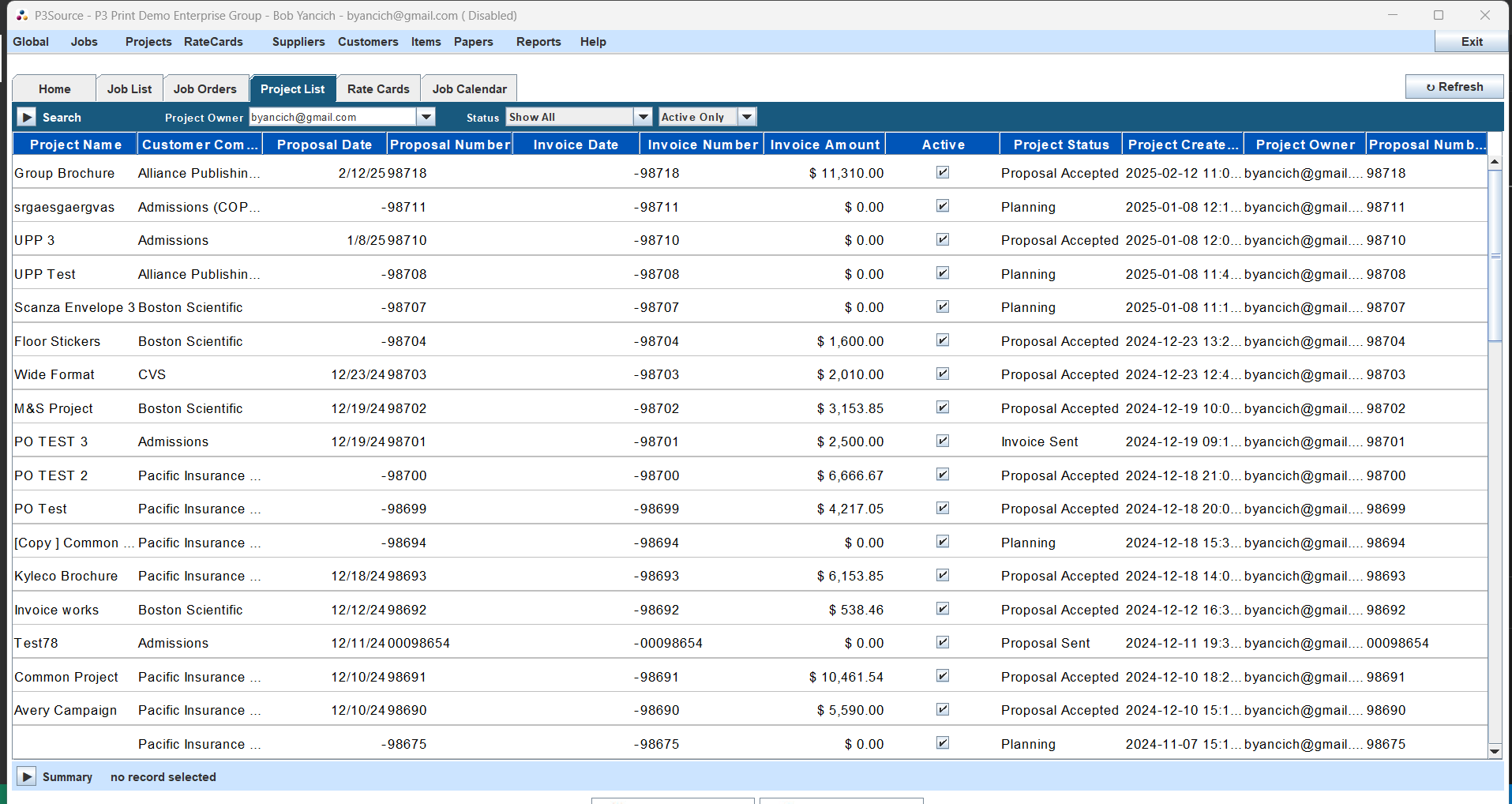Click the Summary arrow icon
The width and height of the screenshot is (1512, 804).
coord(26,776)
